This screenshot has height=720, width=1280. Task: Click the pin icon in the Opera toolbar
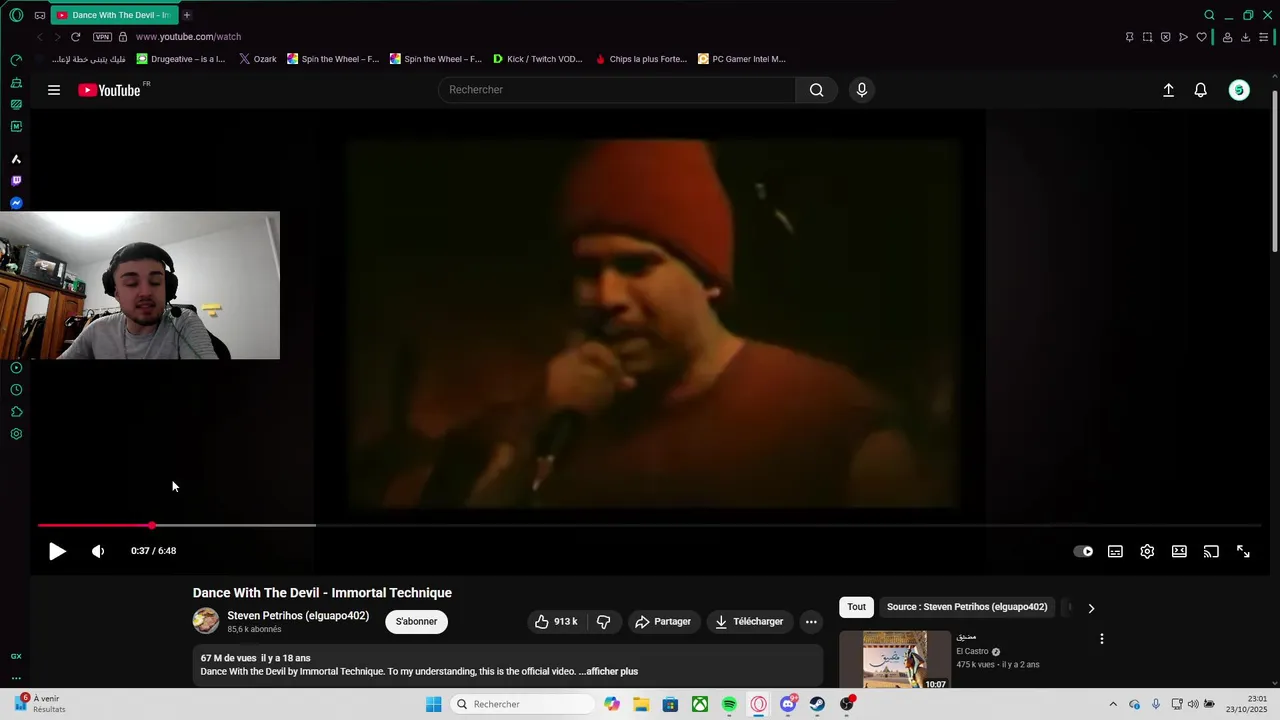click(1129, 37)
